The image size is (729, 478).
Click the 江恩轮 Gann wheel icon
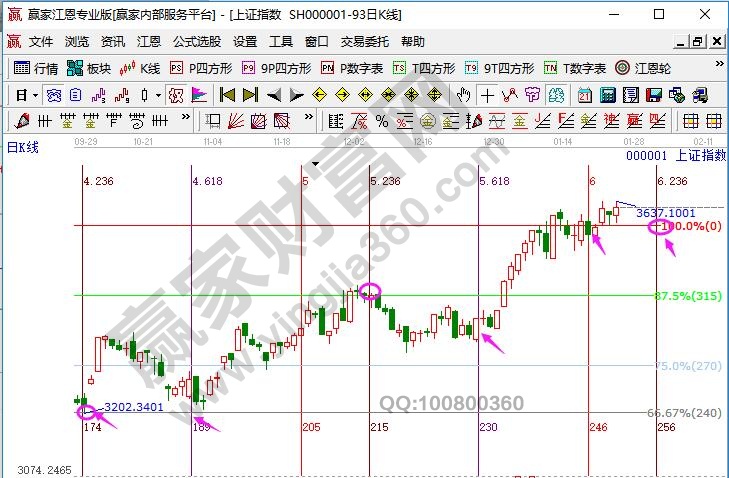pos(647,68)
